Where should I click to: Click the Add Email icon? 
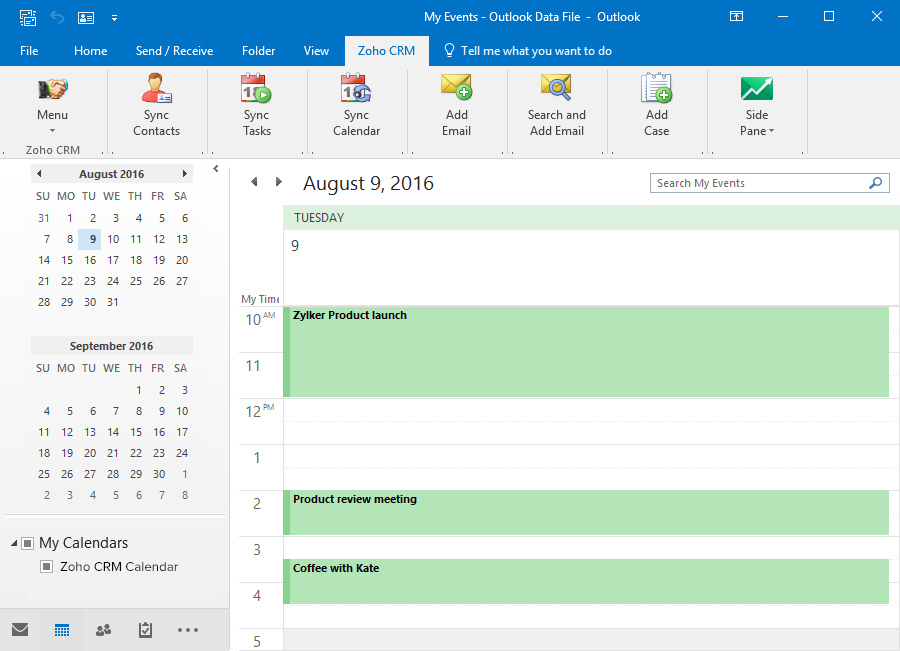tap(456, 90)
